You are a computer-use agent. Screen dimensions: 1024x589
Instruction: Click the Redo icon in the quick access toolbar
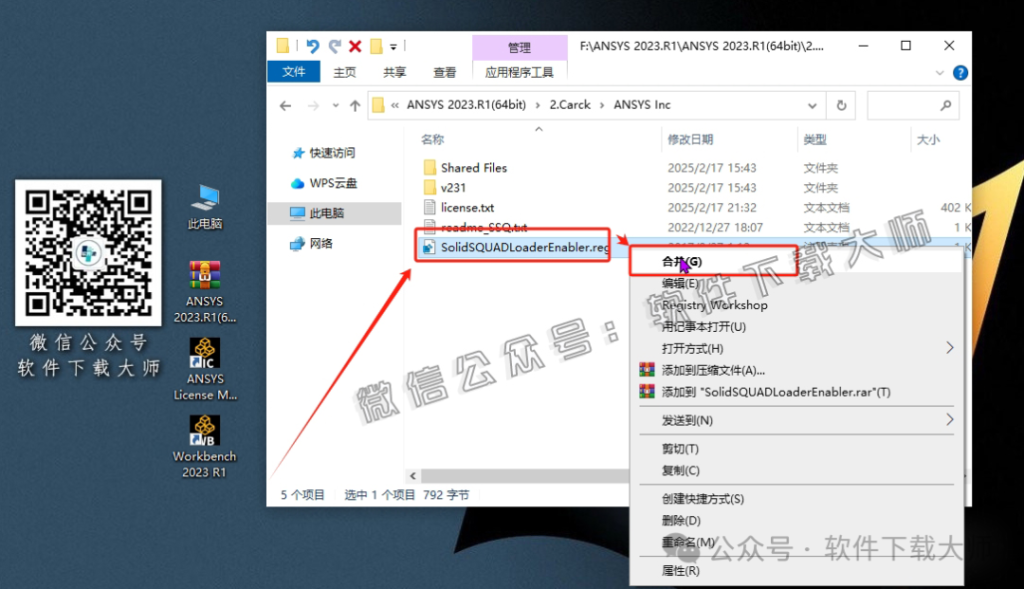click(x=335, y=46)
